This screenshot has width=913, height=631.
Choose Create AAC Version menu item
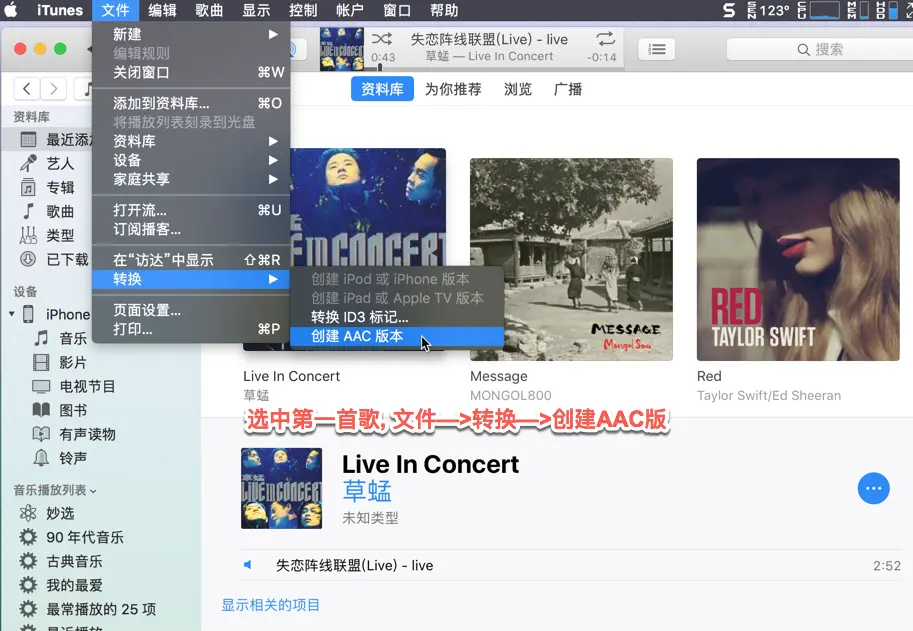[x=397, y=336]
